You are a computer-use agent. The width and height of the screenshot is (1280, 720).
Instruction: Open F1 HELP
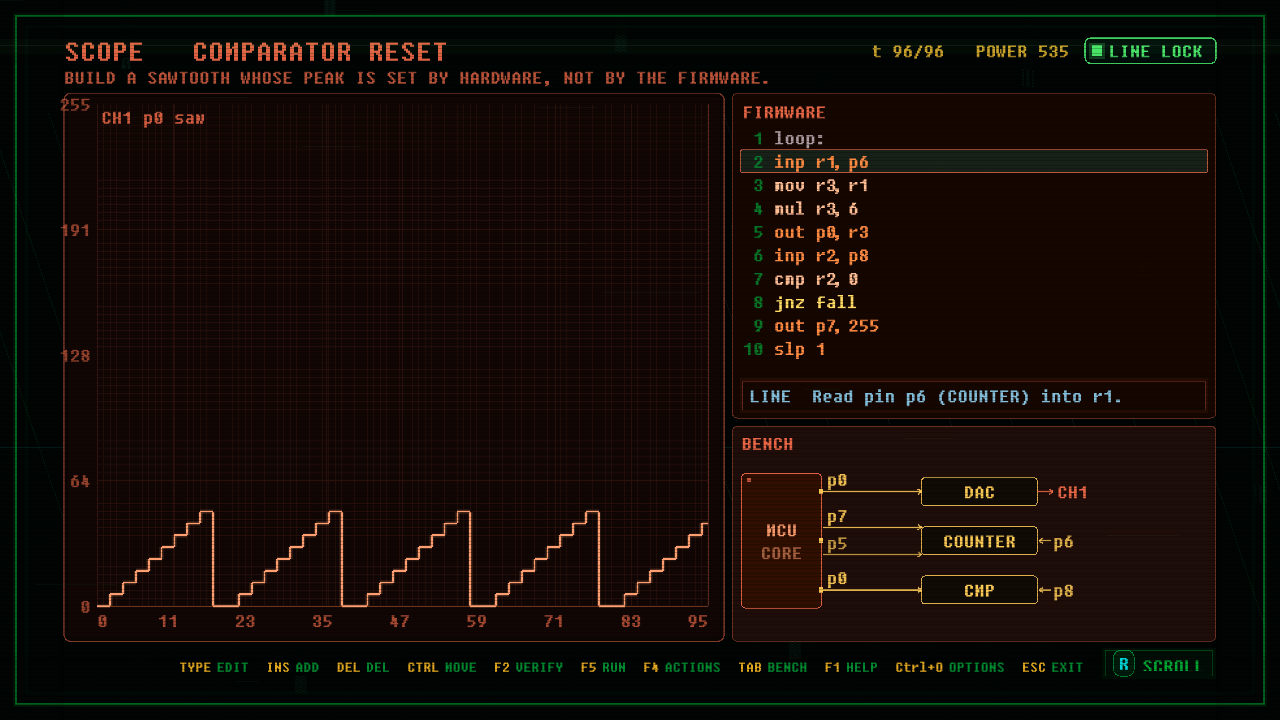point(851,667)
